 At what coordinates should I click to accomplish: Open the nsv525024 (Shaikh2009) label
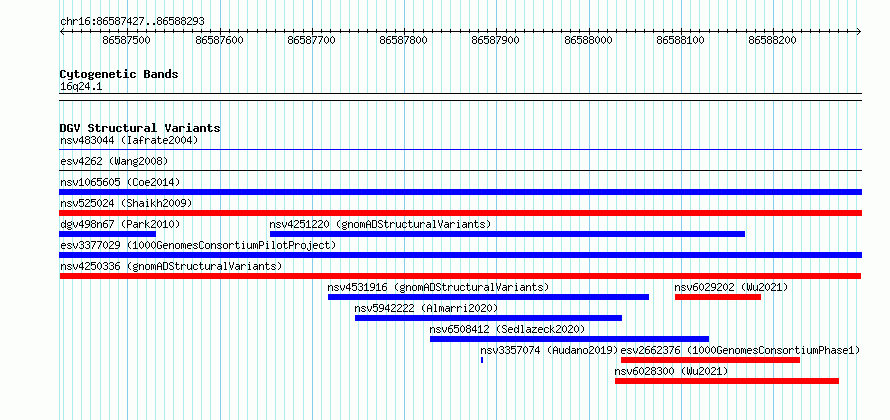point(126,203)
